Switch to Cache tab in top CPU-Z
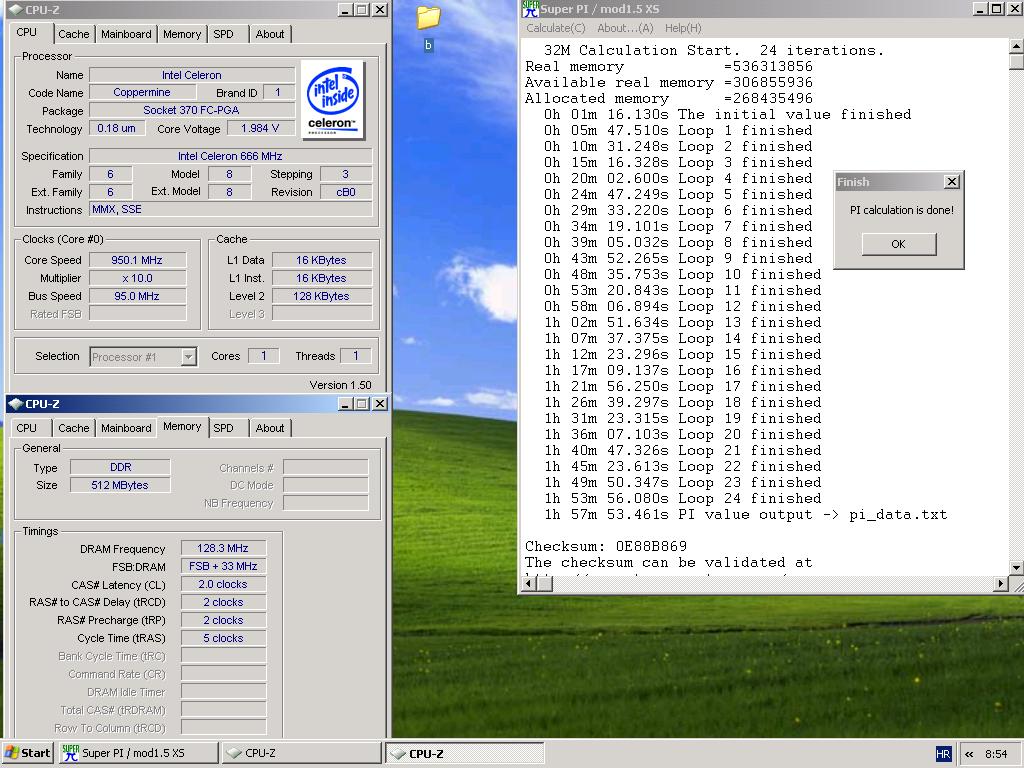 (x=73, y=34)
